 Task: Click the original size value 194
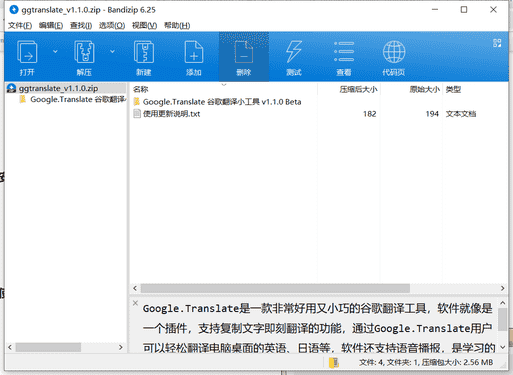(432, 114)
